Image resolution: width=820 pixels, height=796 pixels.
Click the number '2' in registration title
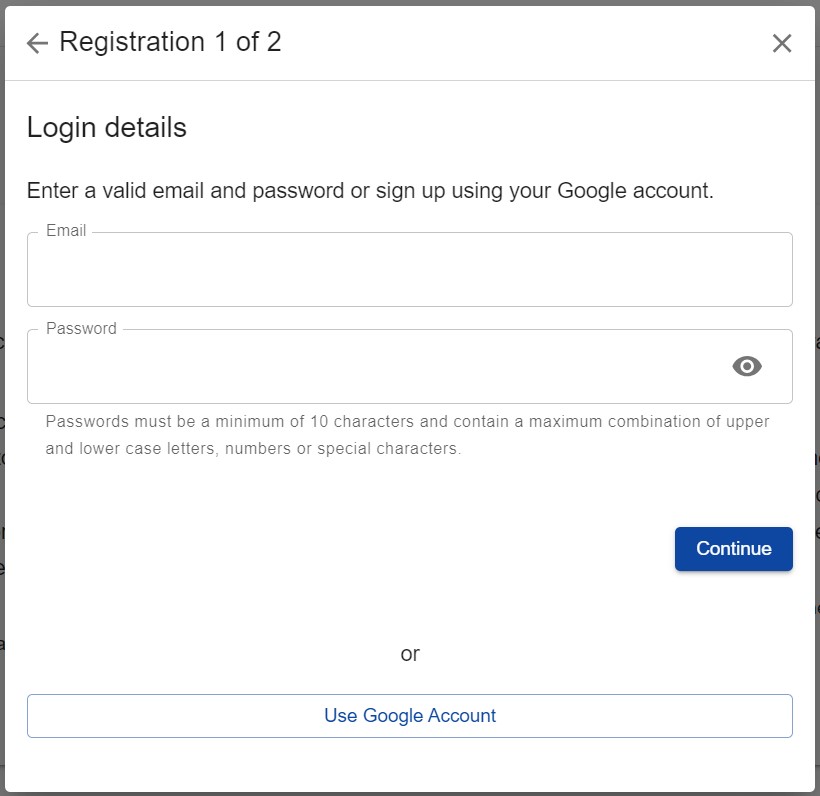(274, 42)
